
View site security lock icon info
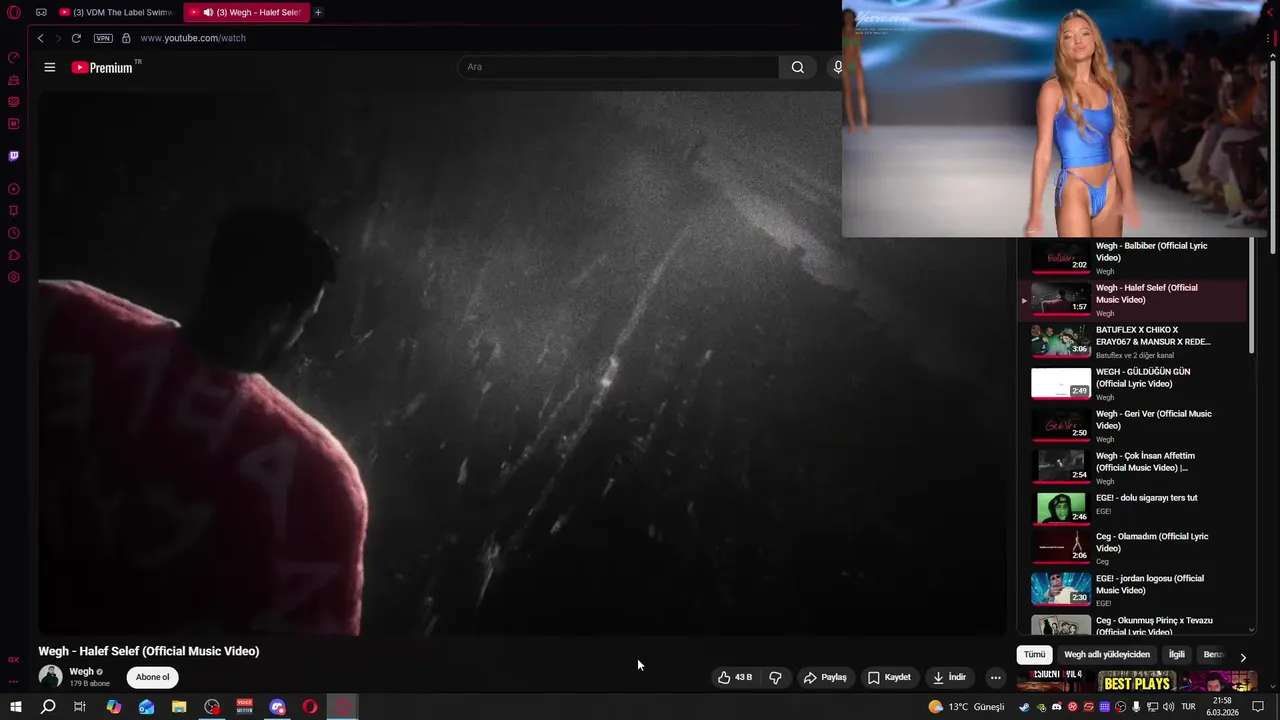[x=126, y=38]
